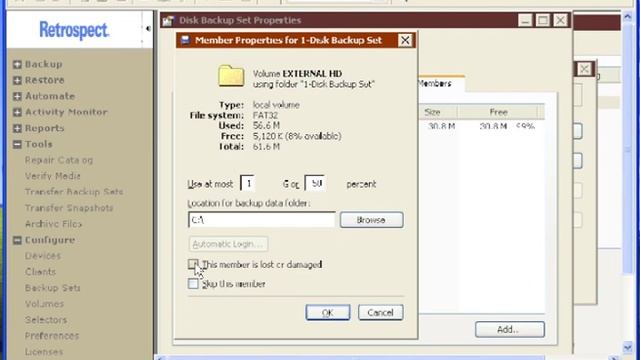Click the Disk Backup Set Properties title icon
The width and height of the screenshot is (640, 360).
tap(168, 20)
